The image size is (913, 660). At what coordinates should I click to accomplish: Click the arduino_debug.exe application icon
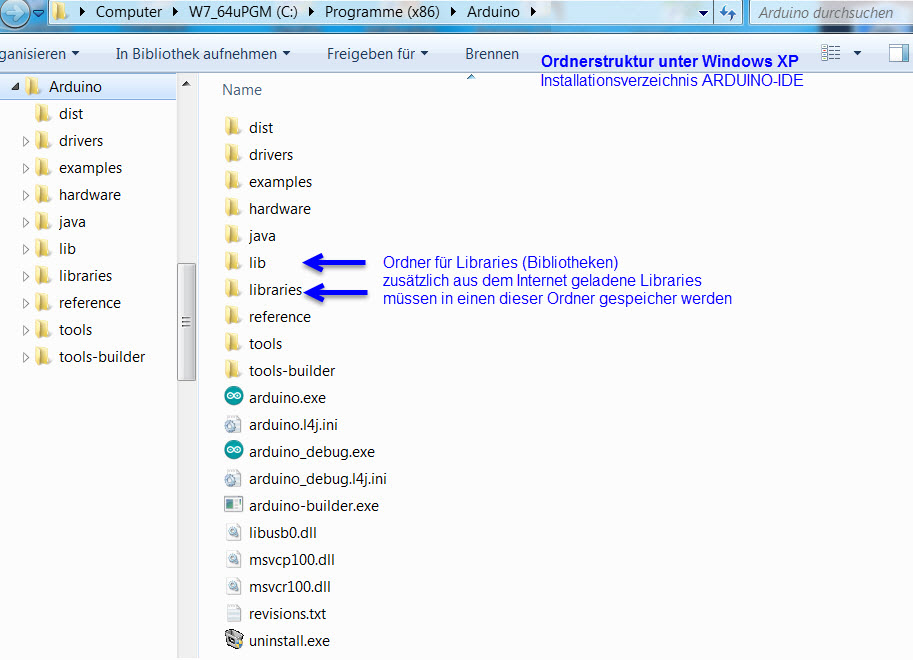(233, 450)
